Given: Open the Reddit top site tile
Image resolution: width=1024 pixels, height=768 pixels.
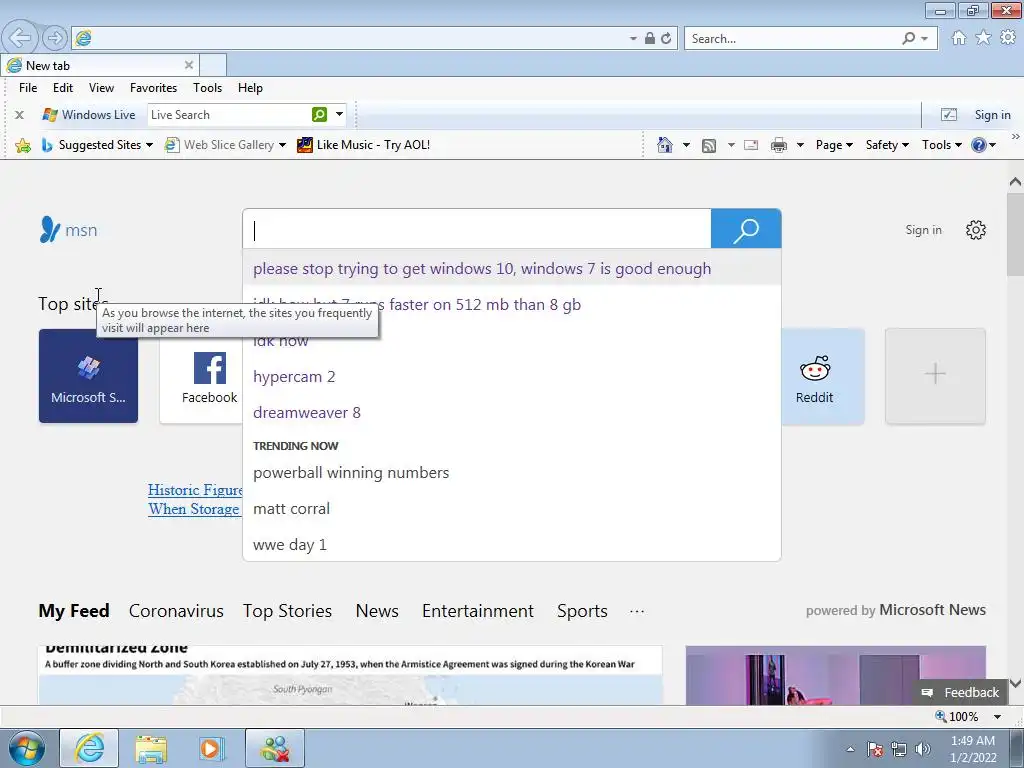Looking at the screenshot, I should tap(823, 377).
